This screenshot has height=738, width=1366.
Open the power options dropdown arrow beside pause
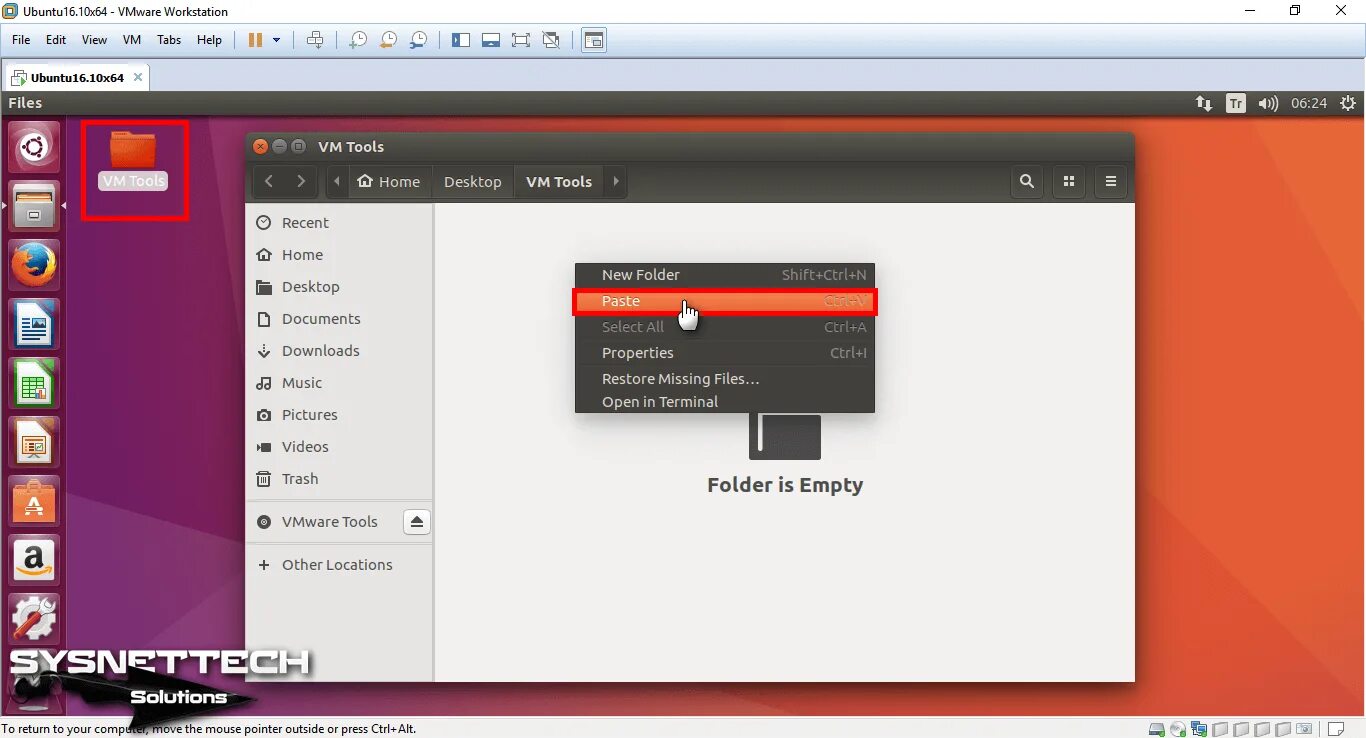coord(277,40)
